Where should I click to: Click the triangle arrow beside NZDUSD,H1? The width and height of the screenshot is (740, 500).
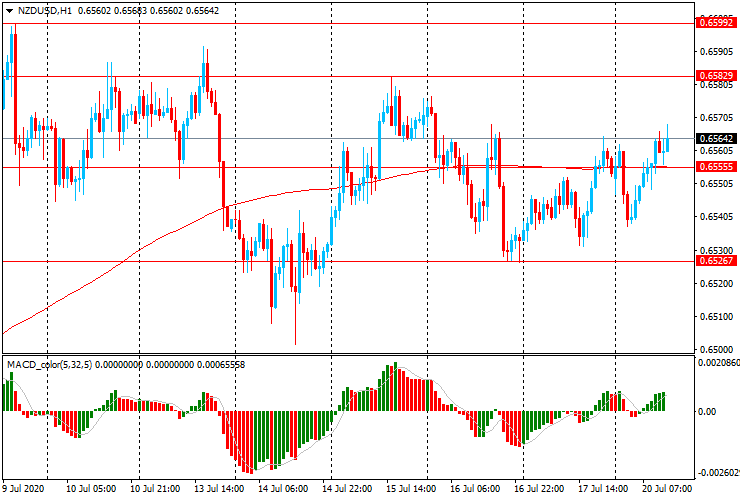9,10
